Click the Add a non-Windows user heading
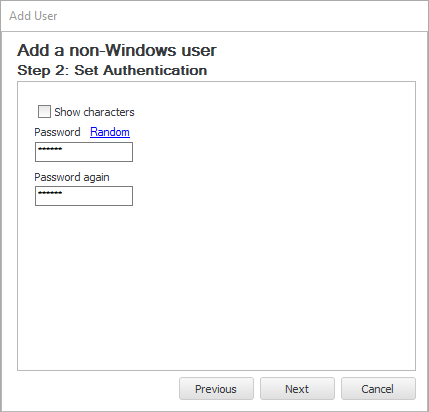This screenshot has width=429, height=412. pyautogui.click(x=117, y=50)
